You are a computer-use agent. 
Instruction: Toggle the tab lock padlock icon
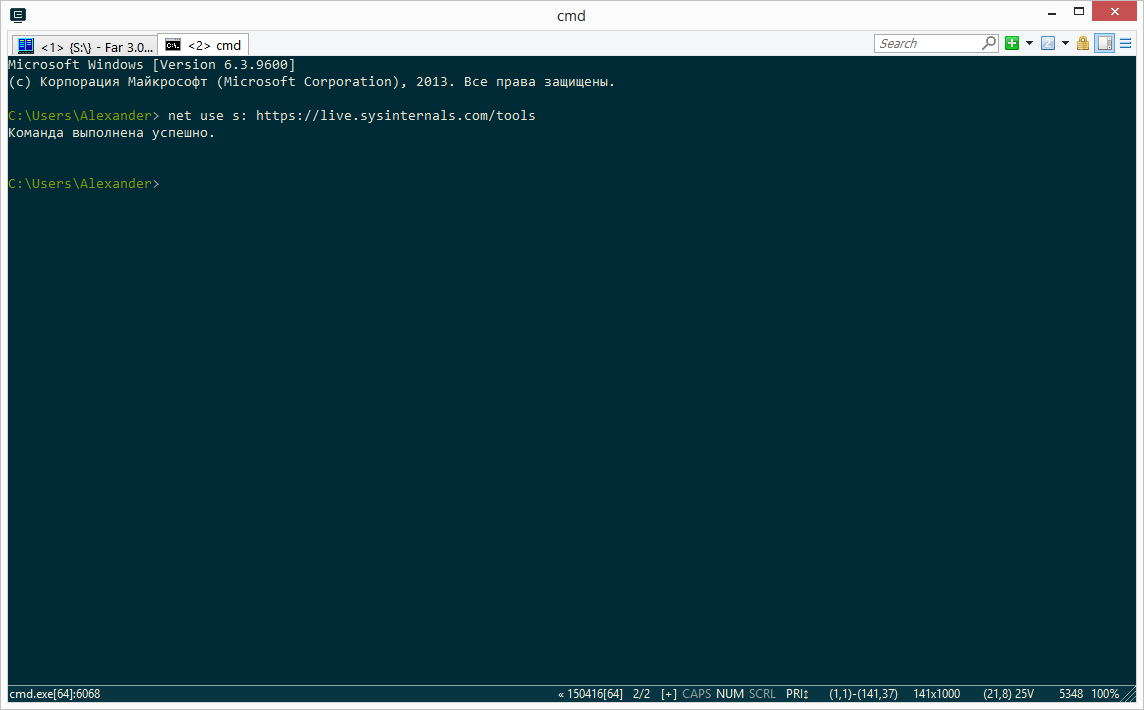point(1083,43)
